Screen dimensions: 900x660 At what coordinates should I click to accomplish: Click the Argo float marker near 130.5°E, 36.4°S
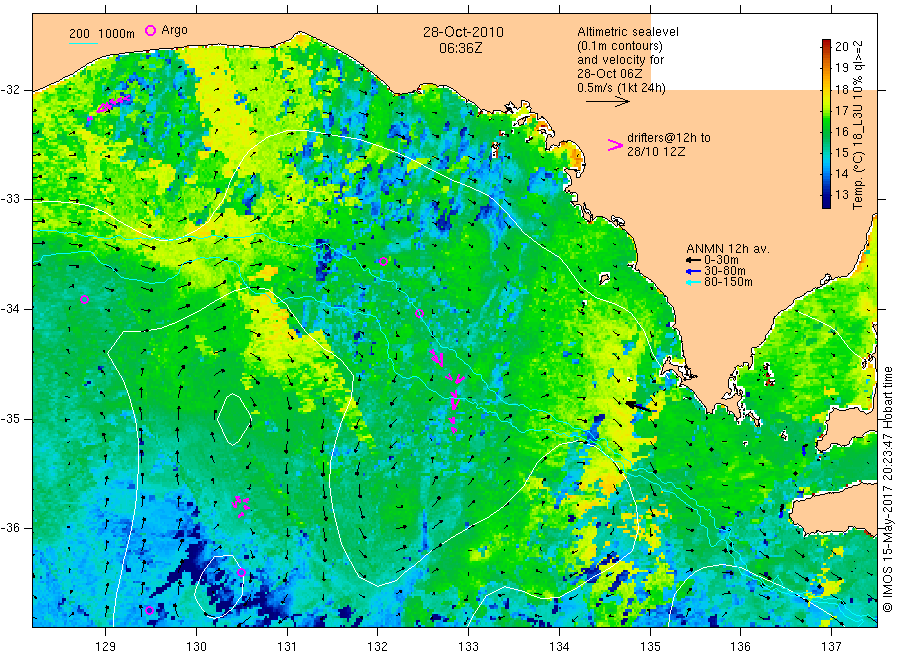(242, 572)
